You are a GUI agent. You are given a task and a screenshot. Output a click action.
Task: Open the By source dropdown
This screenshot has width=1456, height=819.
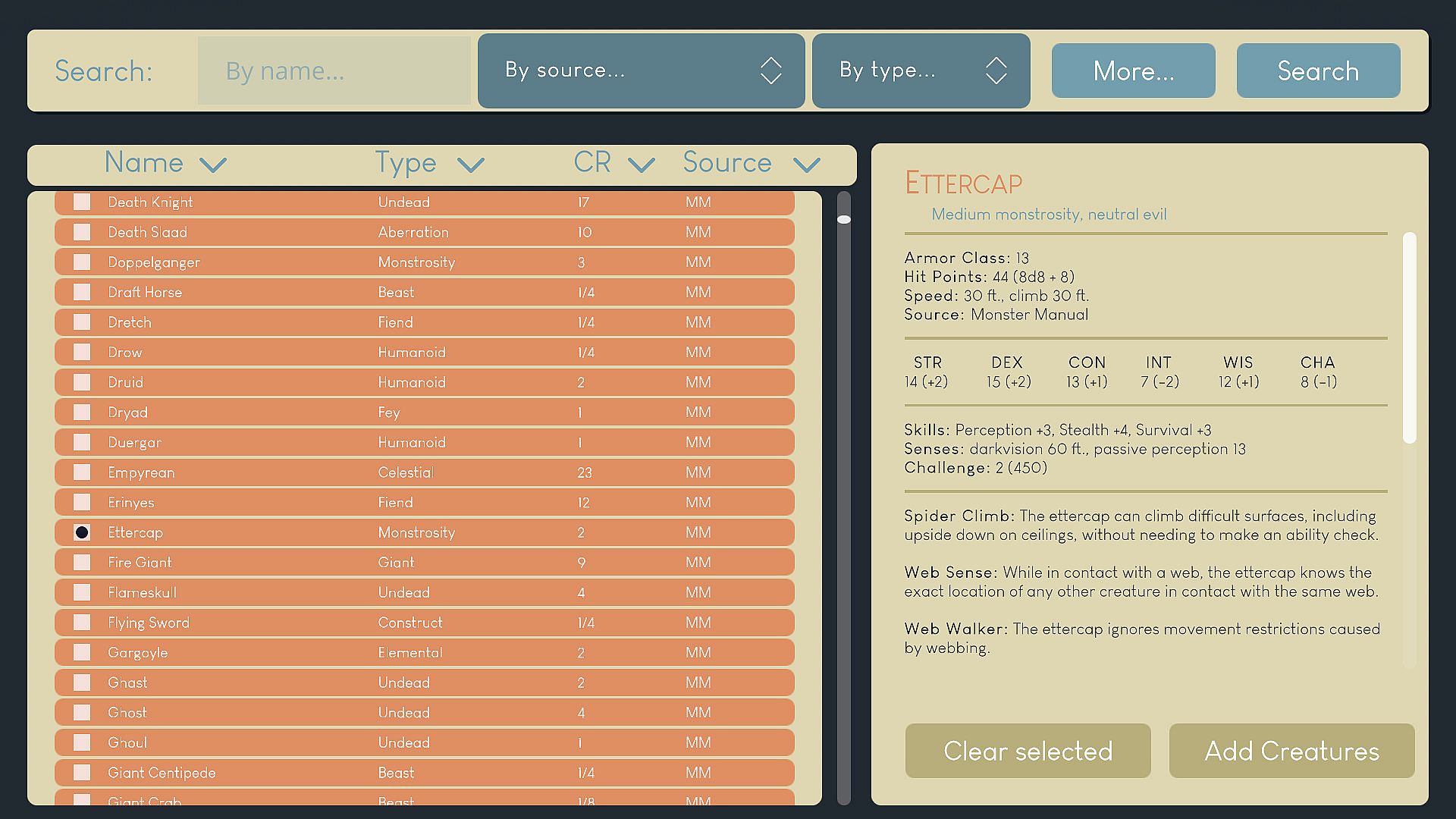(640, 71)
